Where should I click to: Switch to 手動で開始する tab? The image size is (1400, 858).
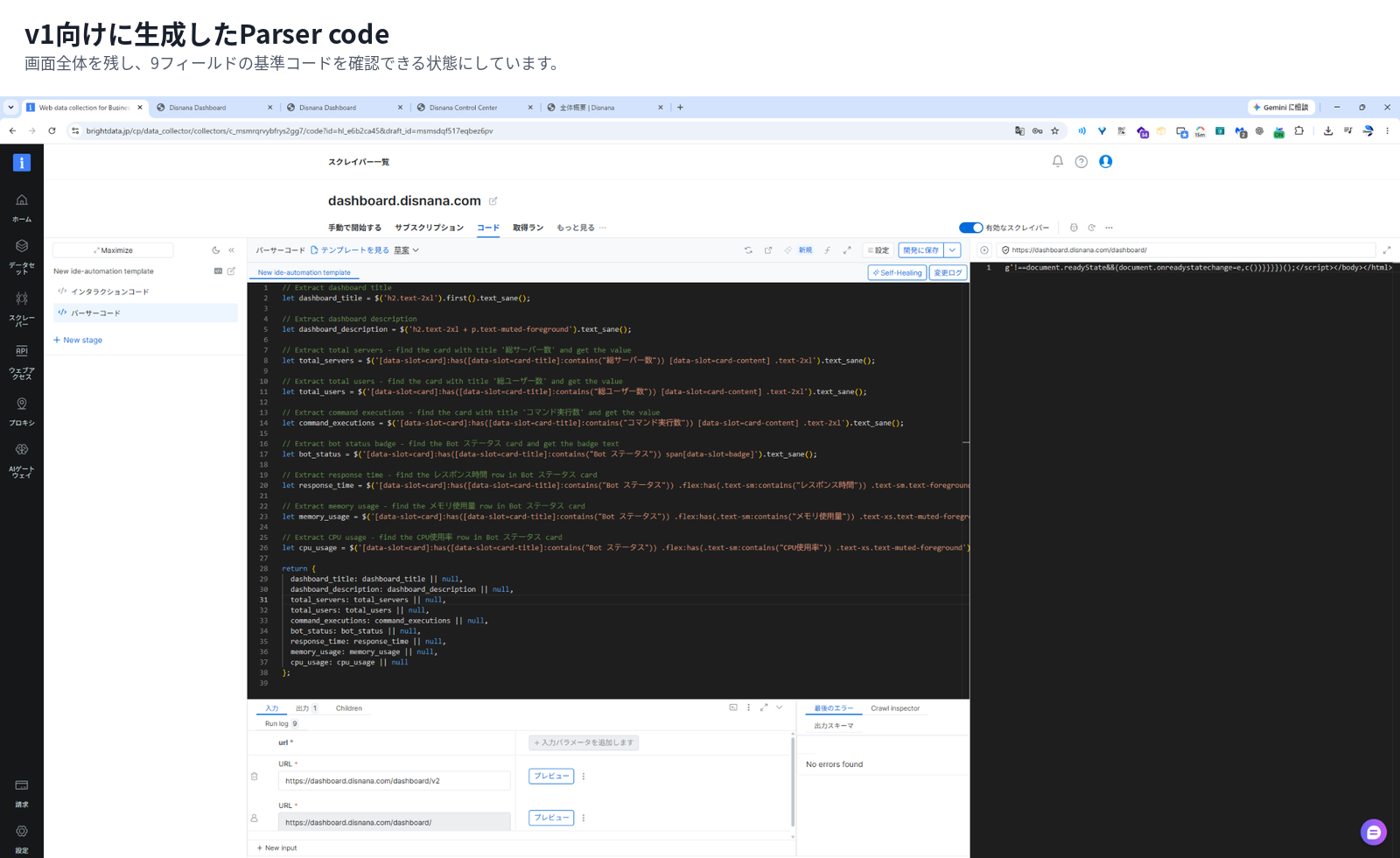tap(354, 228)
